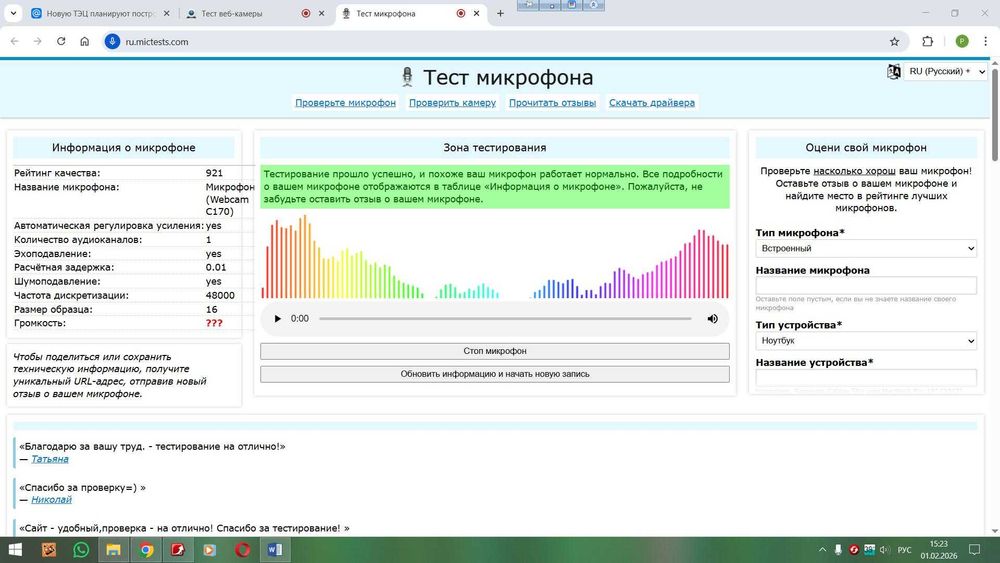Click the quality rating value '921'

[214, 173]
